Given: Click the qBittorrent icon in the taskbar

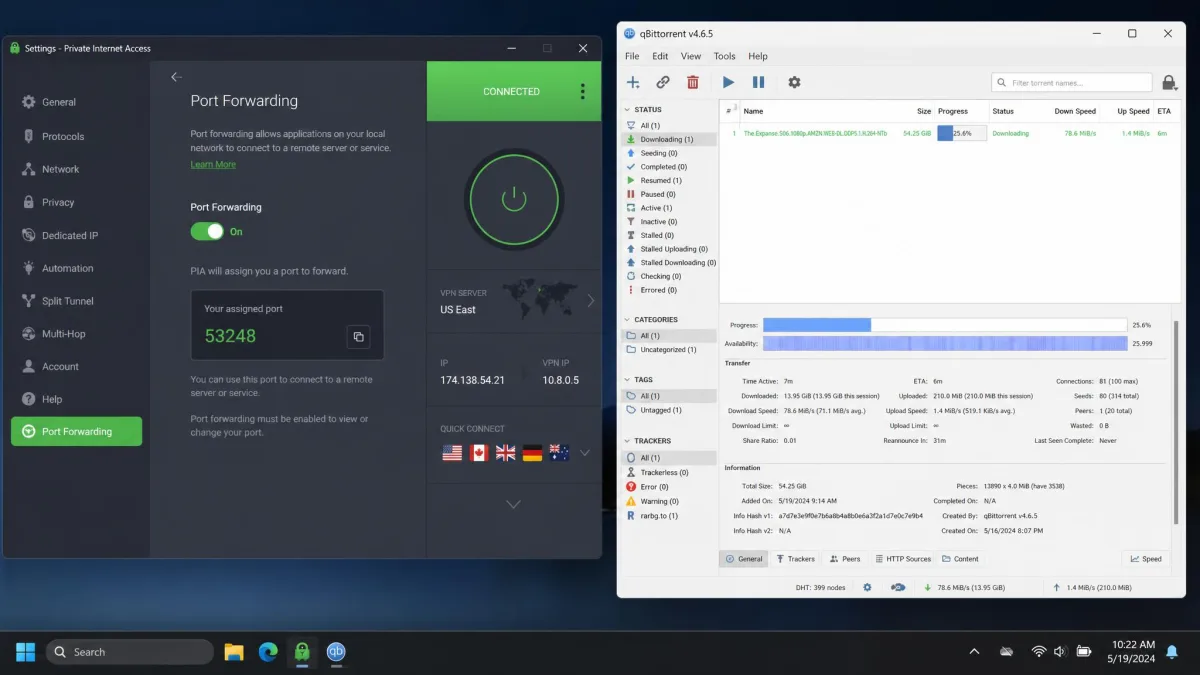Looking at the screenshot, I should 336,652.
